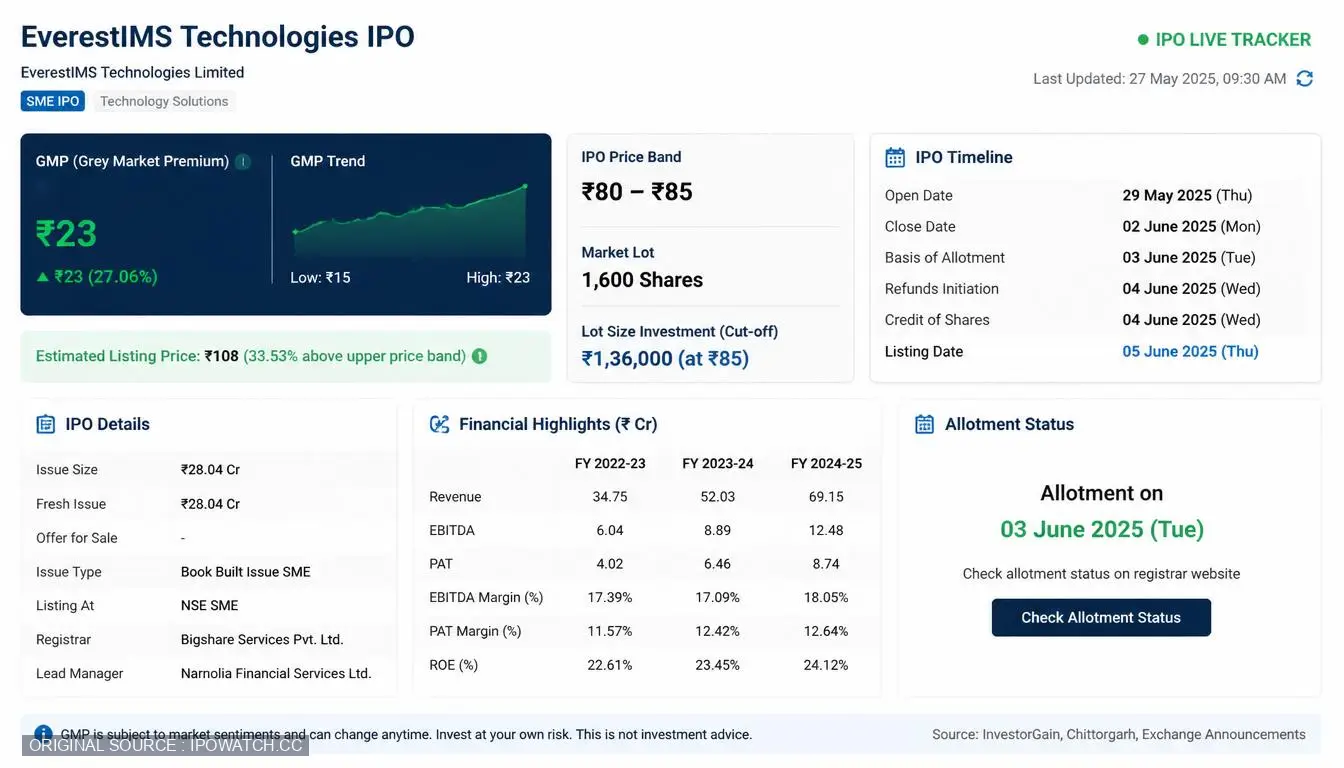1344x768 pixels.
Task: Click info icon next to Estimated Listing Price
Action: pyautogui.click(x=480, y=356)
